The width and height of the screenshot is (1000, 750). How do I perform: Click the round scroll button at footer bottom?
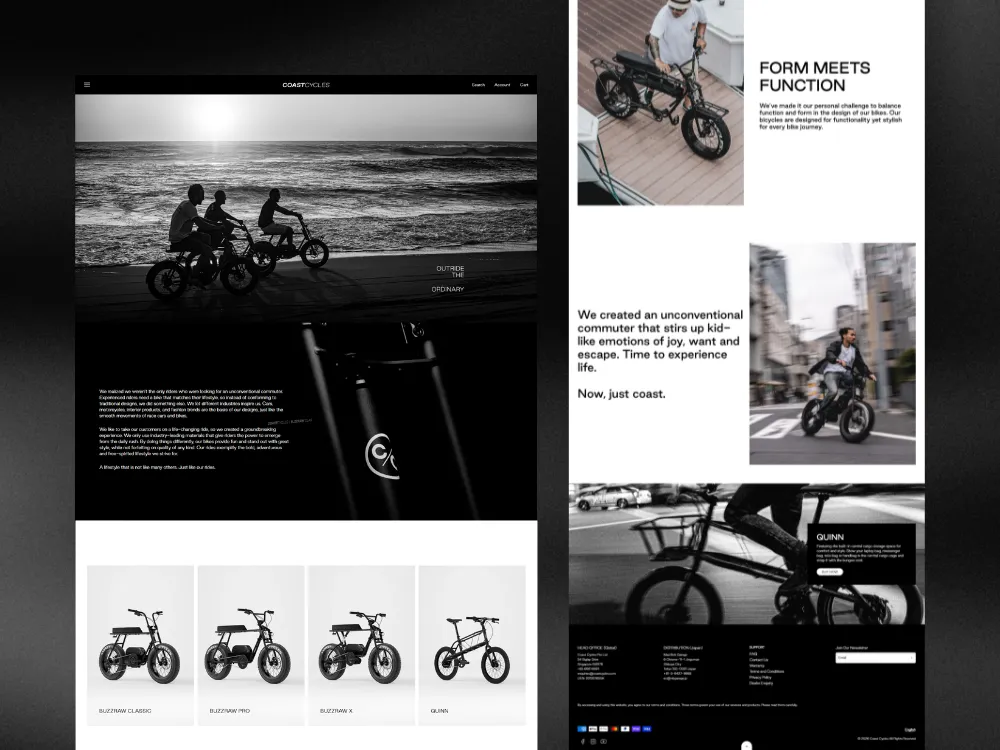coord(747,746)
